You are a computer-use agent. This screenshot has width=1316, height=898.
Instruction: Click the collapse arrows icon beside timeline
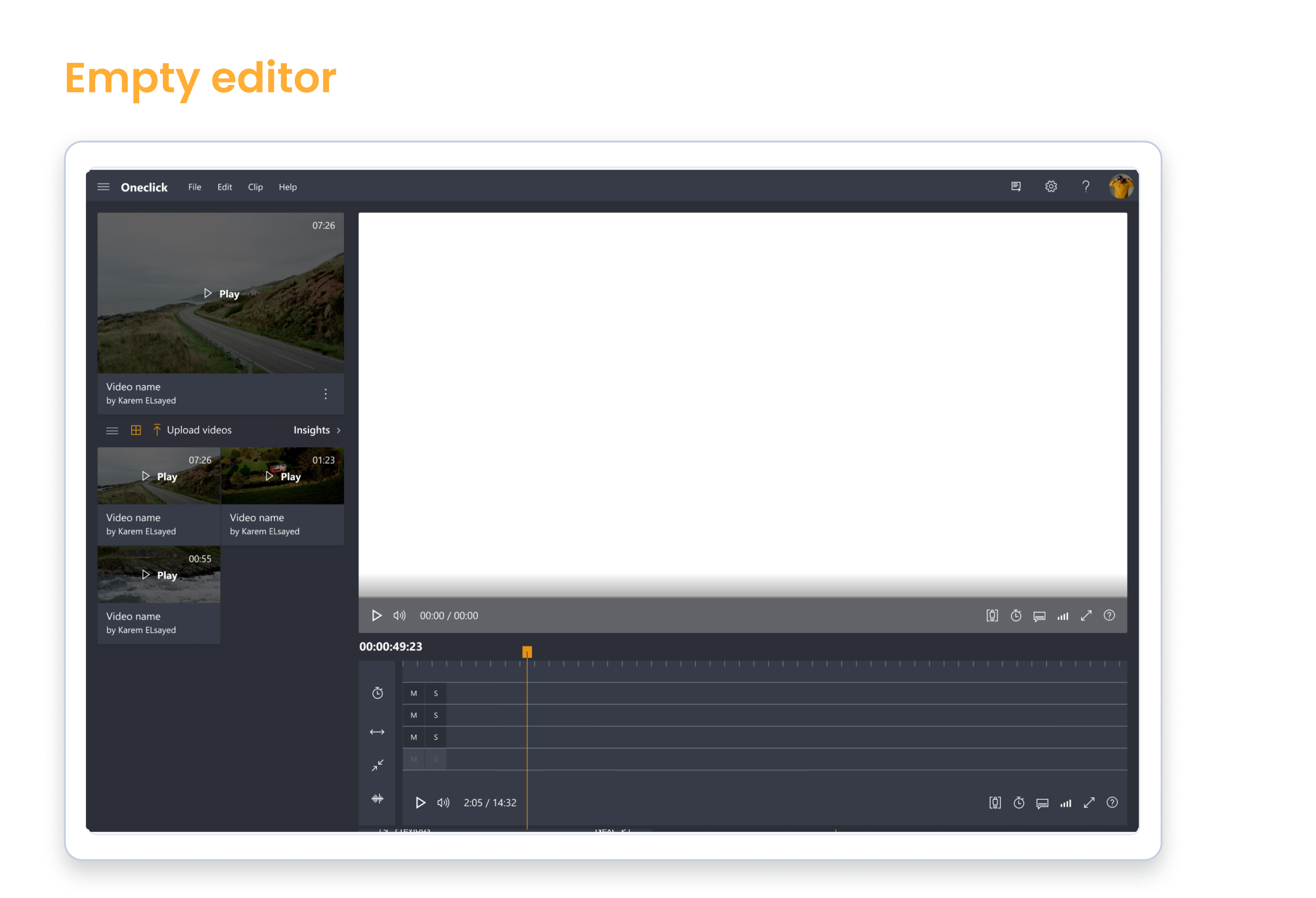(x=377, y=766)
